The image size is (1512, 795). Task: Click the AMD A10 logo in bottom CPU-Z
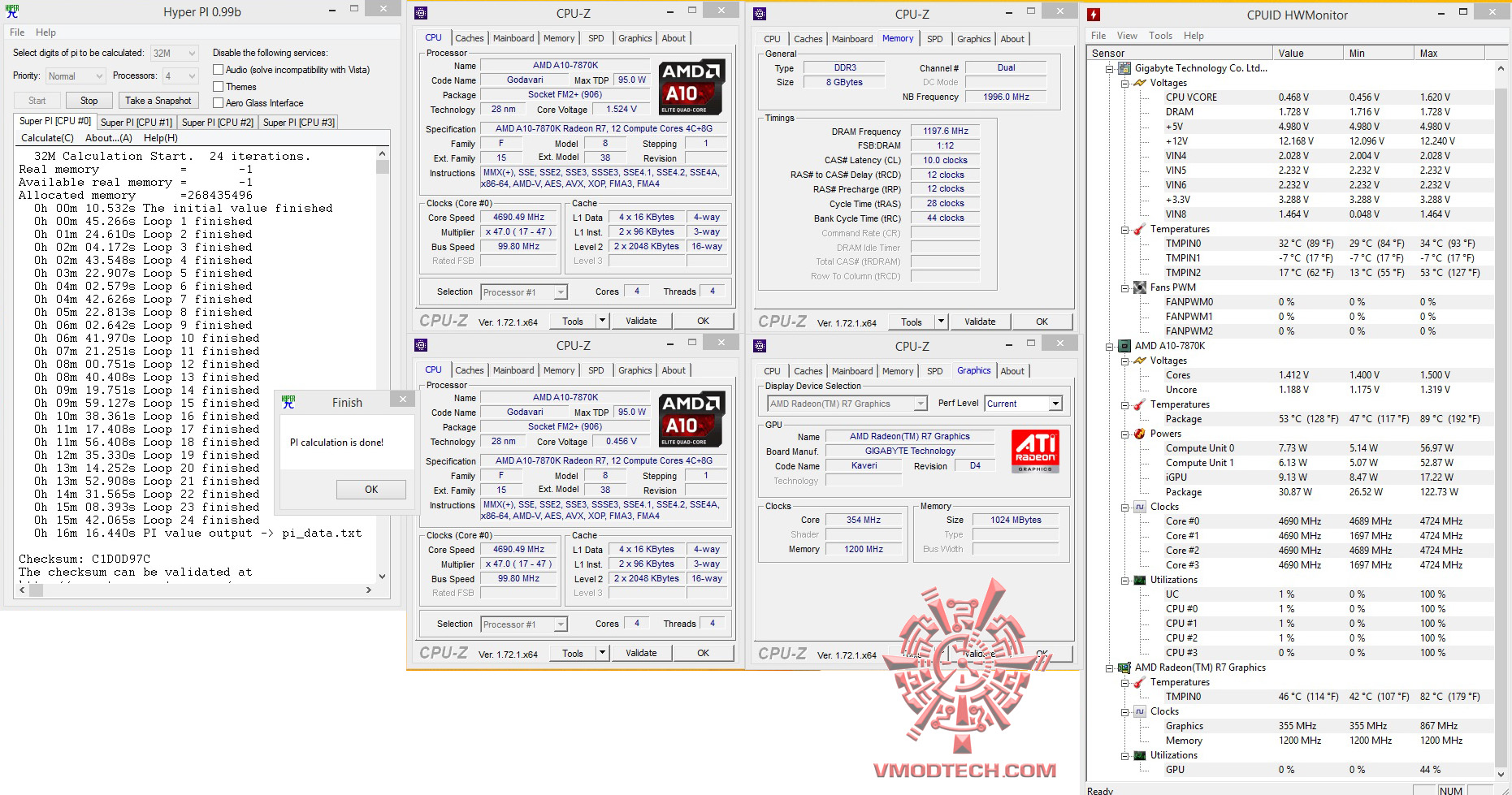pos(691,419)
